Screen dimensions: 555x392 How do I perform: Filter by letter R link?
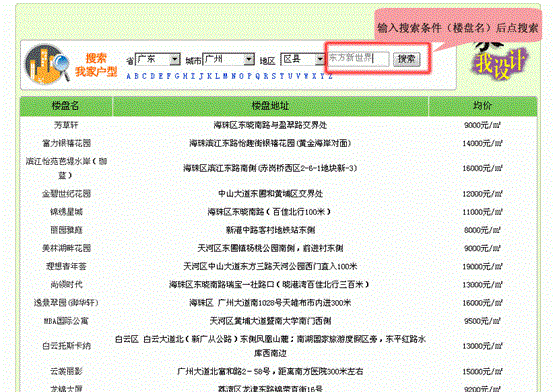[x=266, y=76]
